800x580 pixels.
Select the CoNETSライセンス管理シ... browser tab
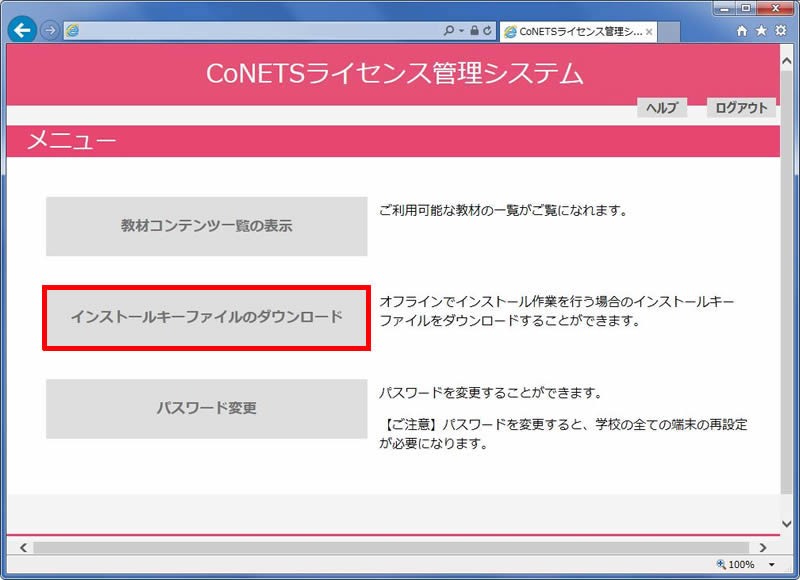578,32
